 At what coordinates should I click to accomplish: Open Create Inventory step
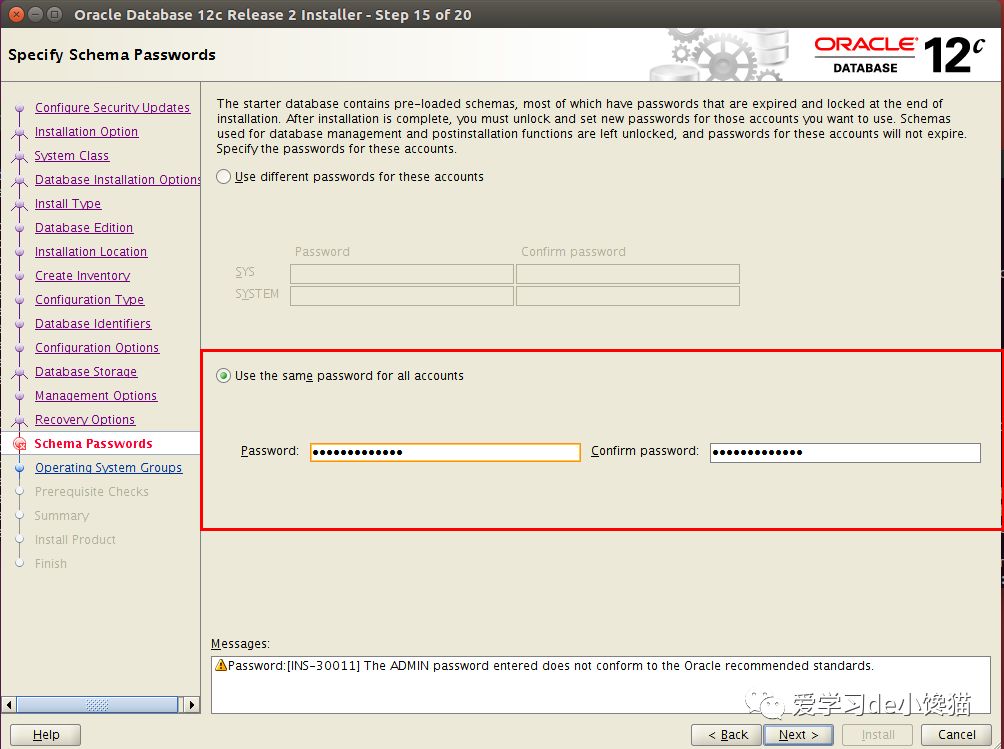pyautogui.click(x=83, y=275)
